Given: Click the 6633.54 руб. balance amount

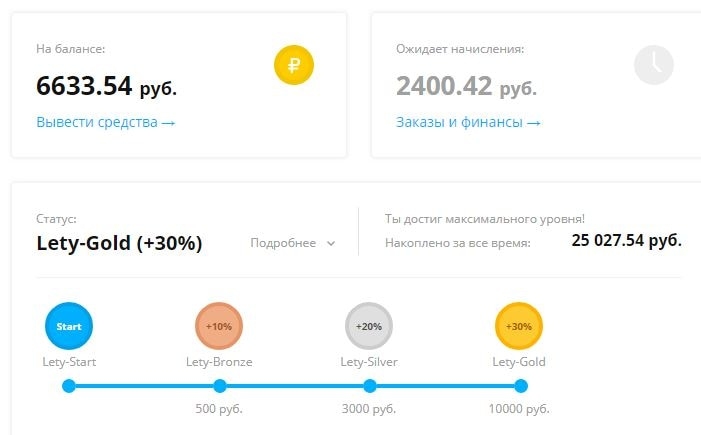Looking at the screenshot, I should pos(106,86).
